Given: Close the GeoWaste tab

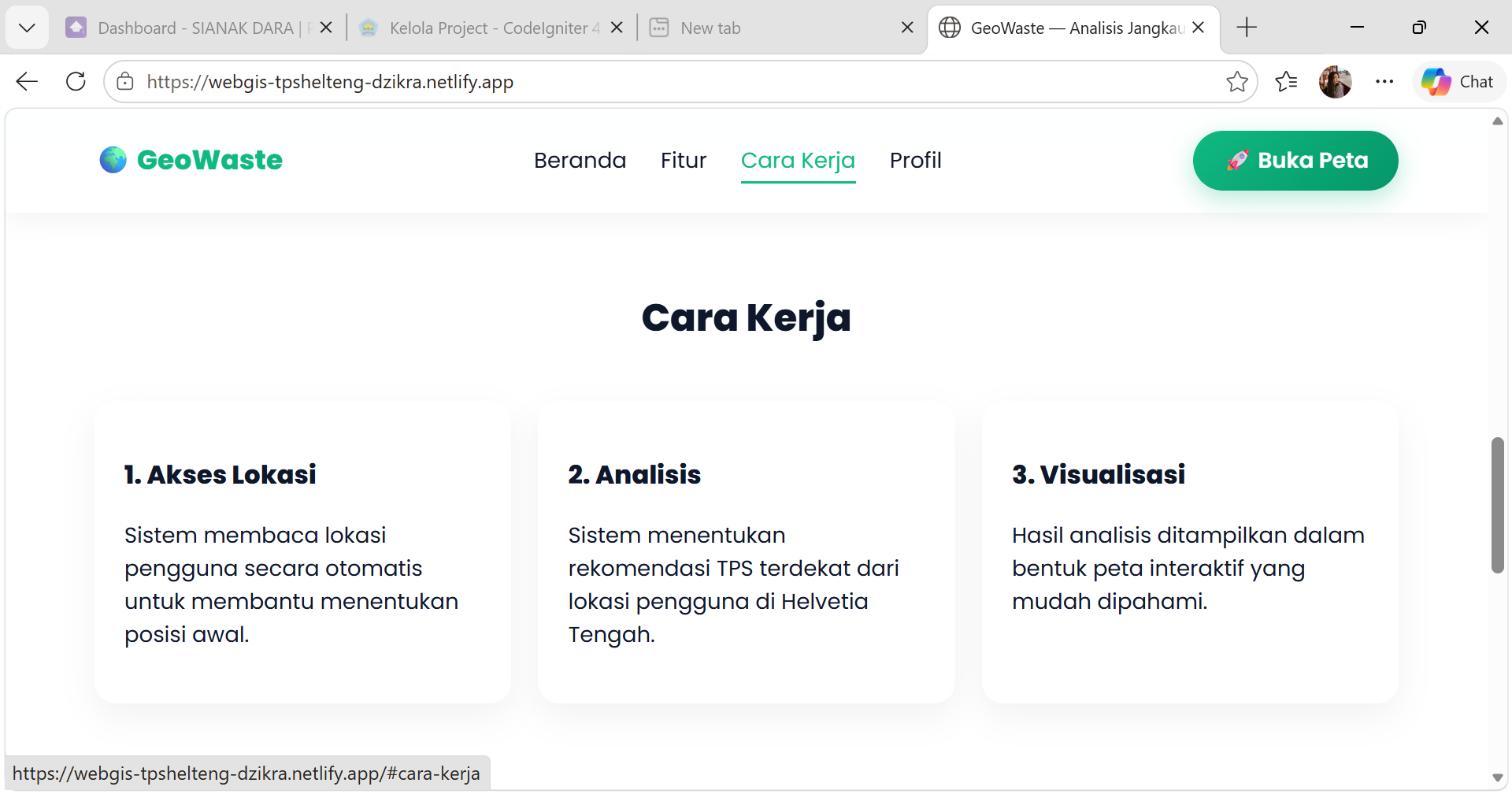Looking at the screenshot, I should pos(1199,28).
